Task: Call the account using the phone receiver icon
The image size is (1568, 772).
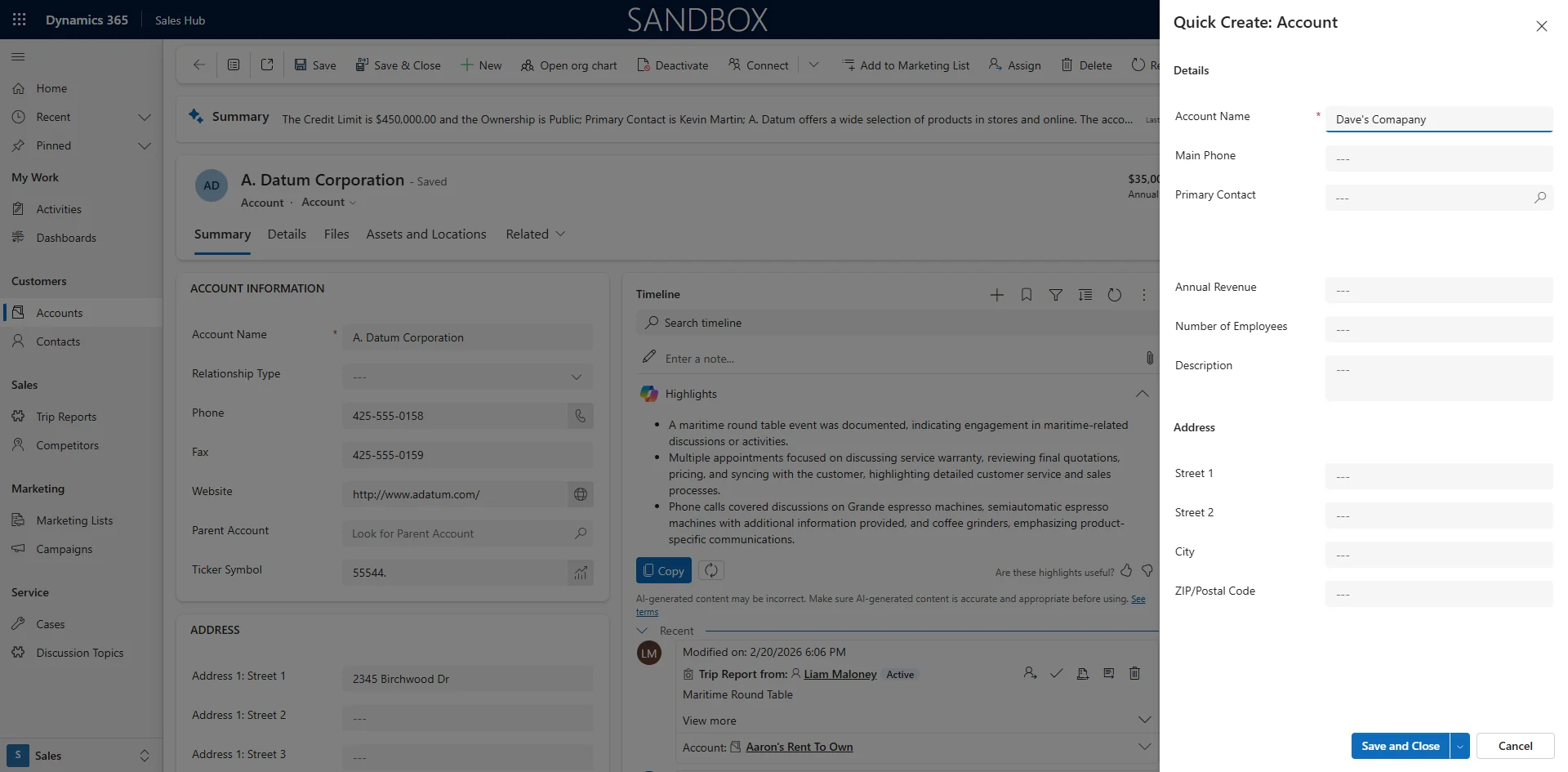Action: 580,416
